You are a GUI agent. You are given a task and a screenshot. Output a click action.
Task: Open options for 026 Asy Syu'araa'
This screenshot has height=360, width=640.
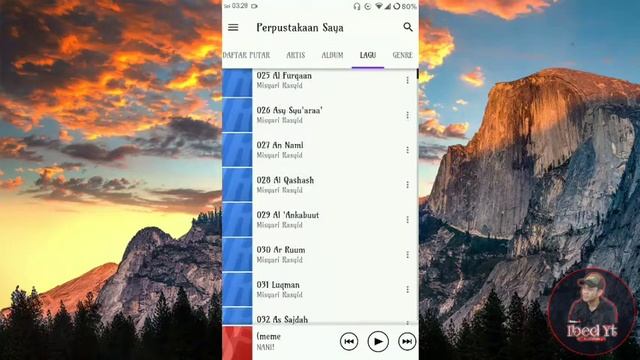(x=407, y=116)
